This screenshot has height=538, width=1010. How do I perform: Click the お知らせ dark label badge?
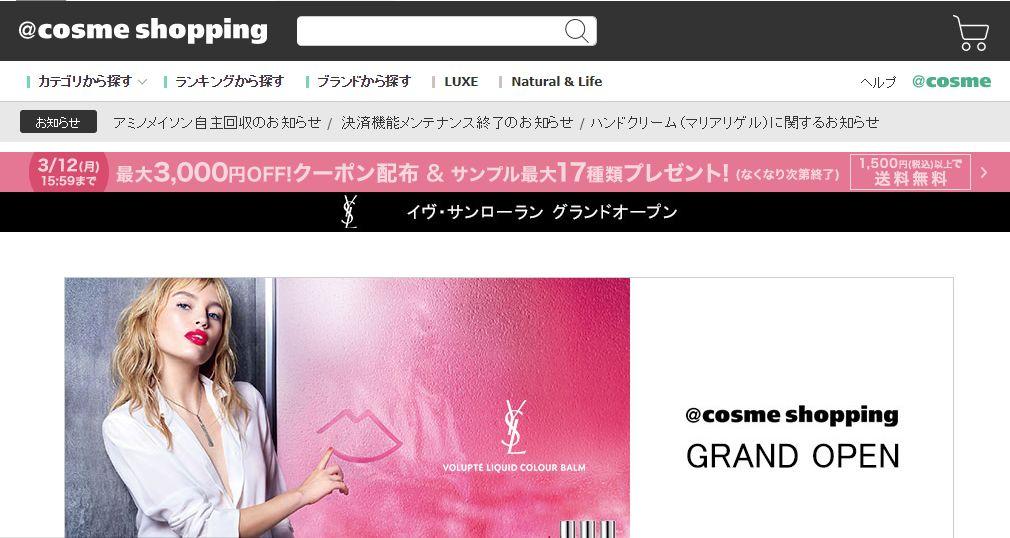(59, 122)
